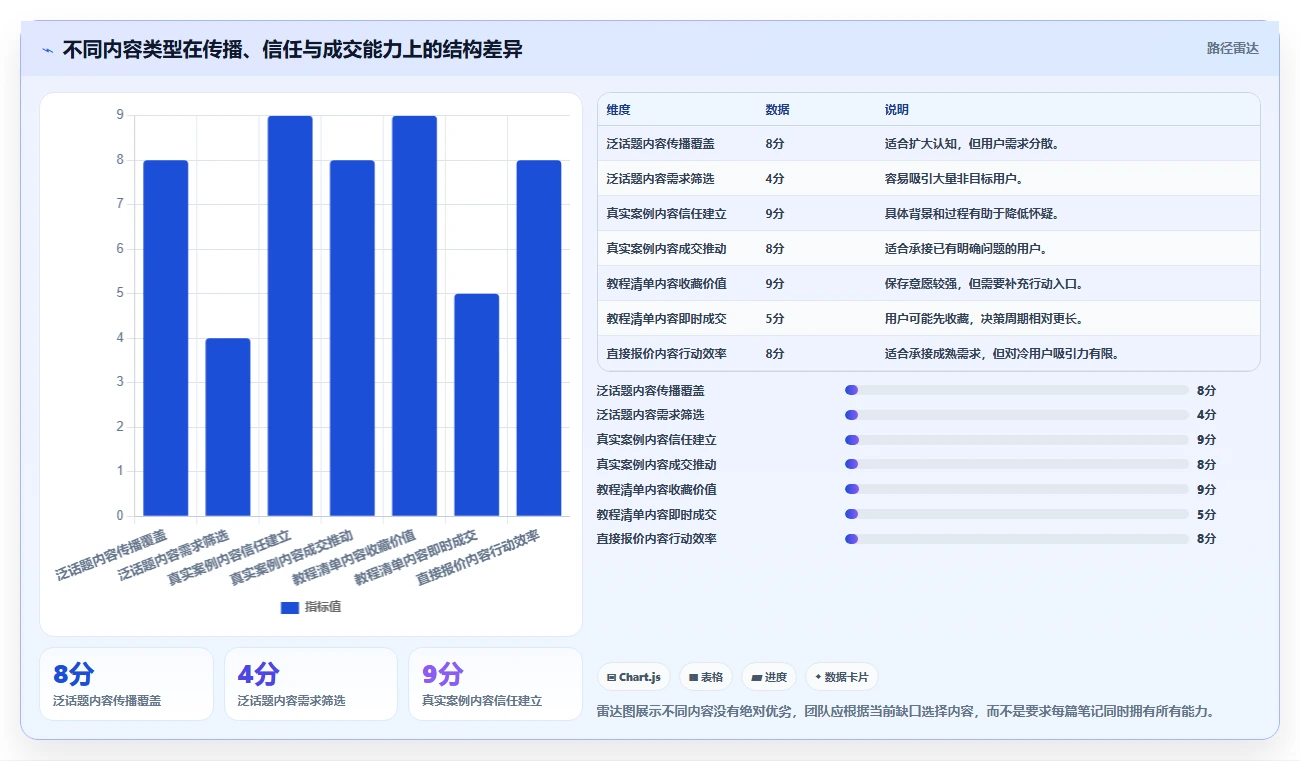
Task: Open the 4分 泛话题内容需求筛选 data card
Action: pyautogui.click(x=311, y=684)
